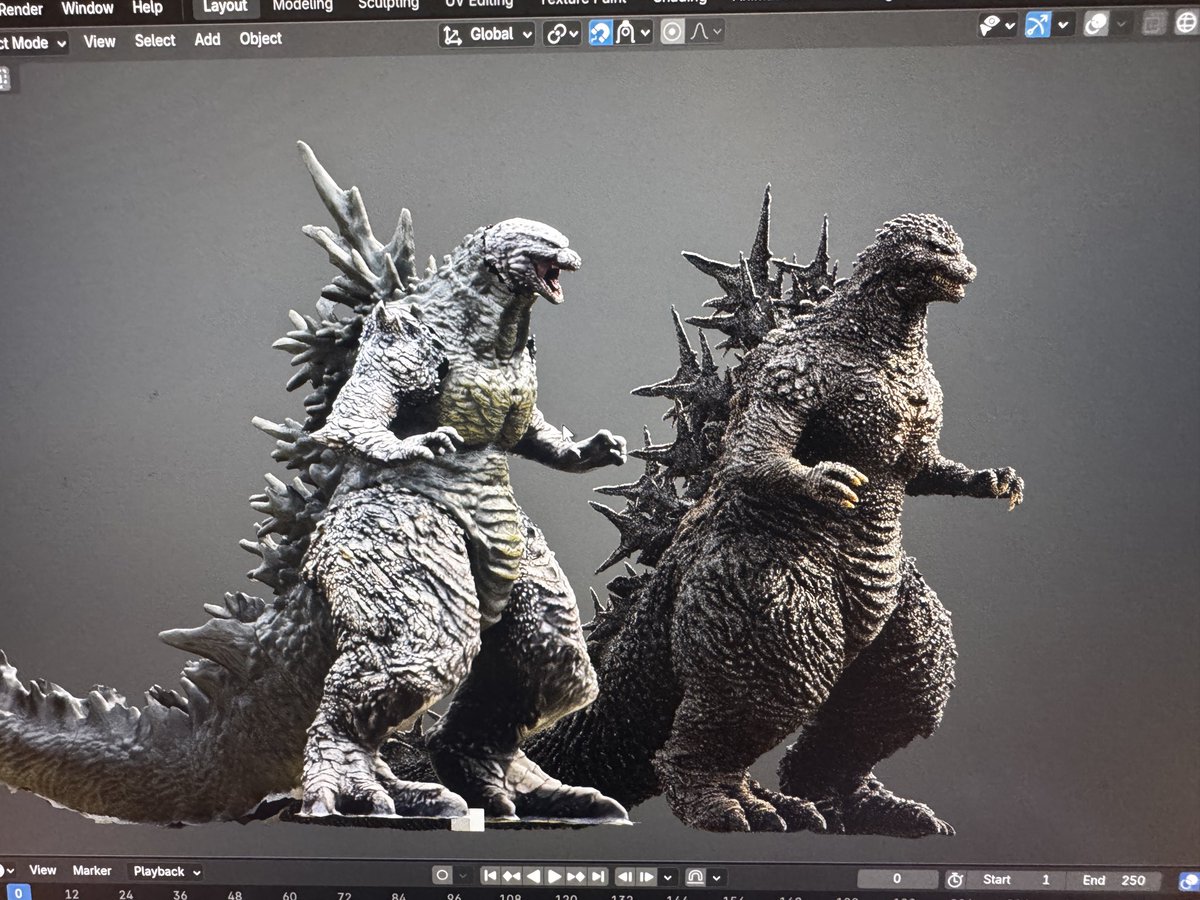Open object visibility and selectability dropdown
The width and height of the screenshot is (1200, 900).
[997, 25]
